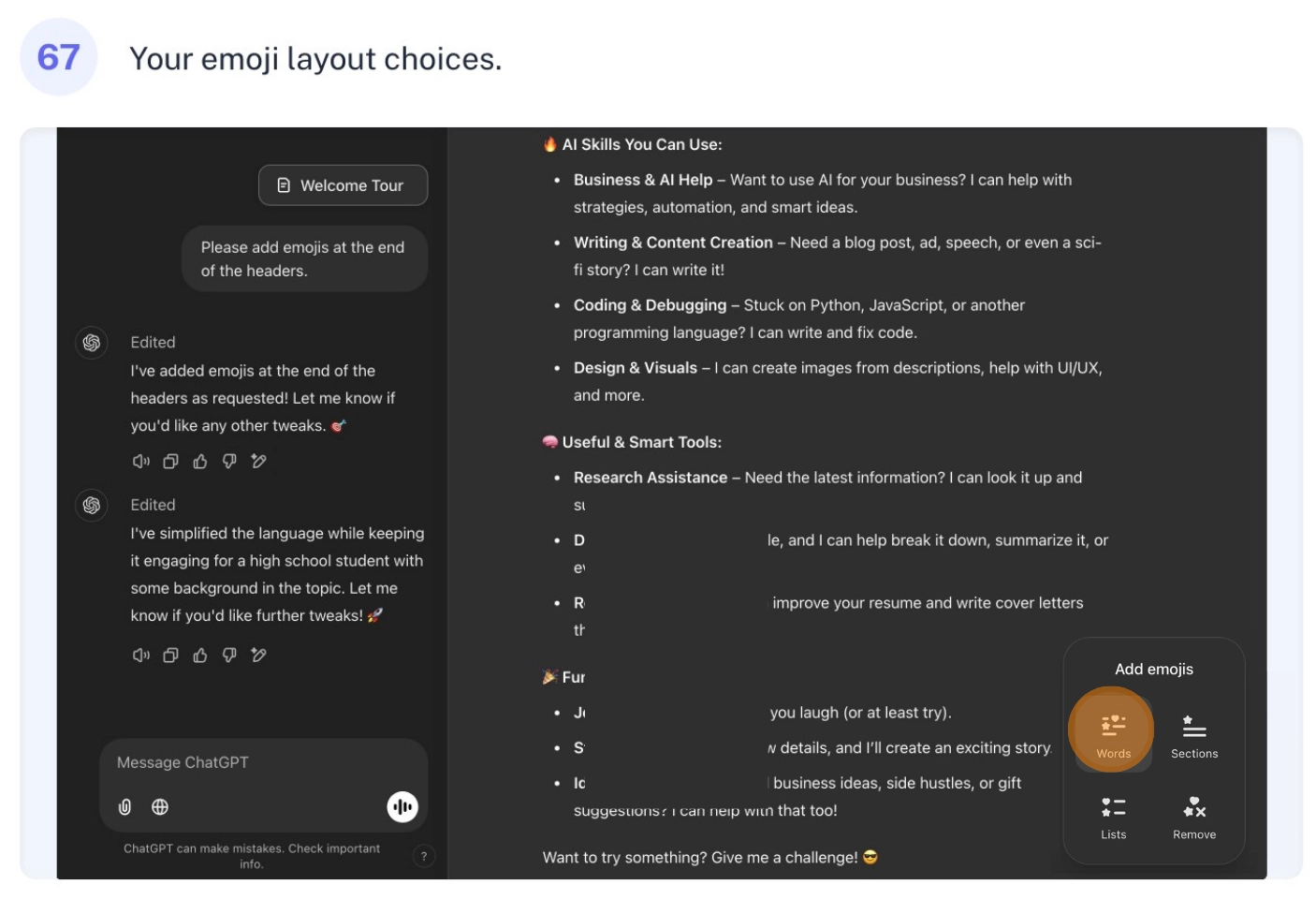Copy the second edited response
Viewport: 1316px width, 899px height.
170,656
